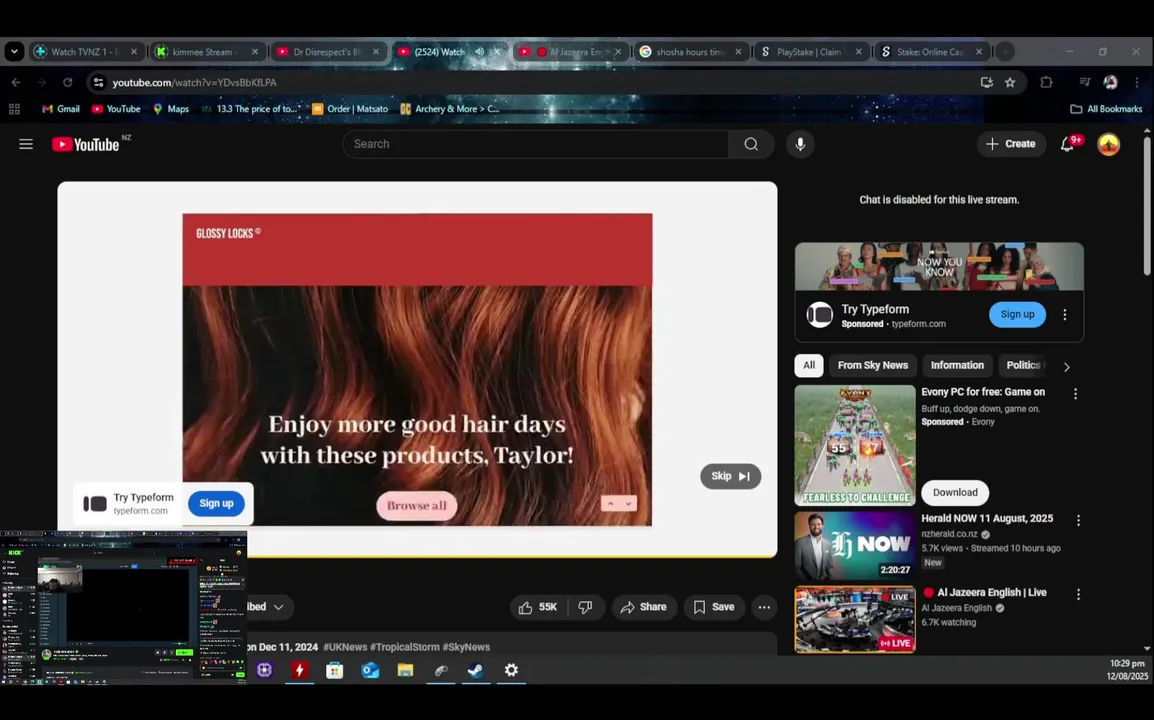Screen dimensions: 1154x720
Task: Skip the video ad
Action: 730,476
